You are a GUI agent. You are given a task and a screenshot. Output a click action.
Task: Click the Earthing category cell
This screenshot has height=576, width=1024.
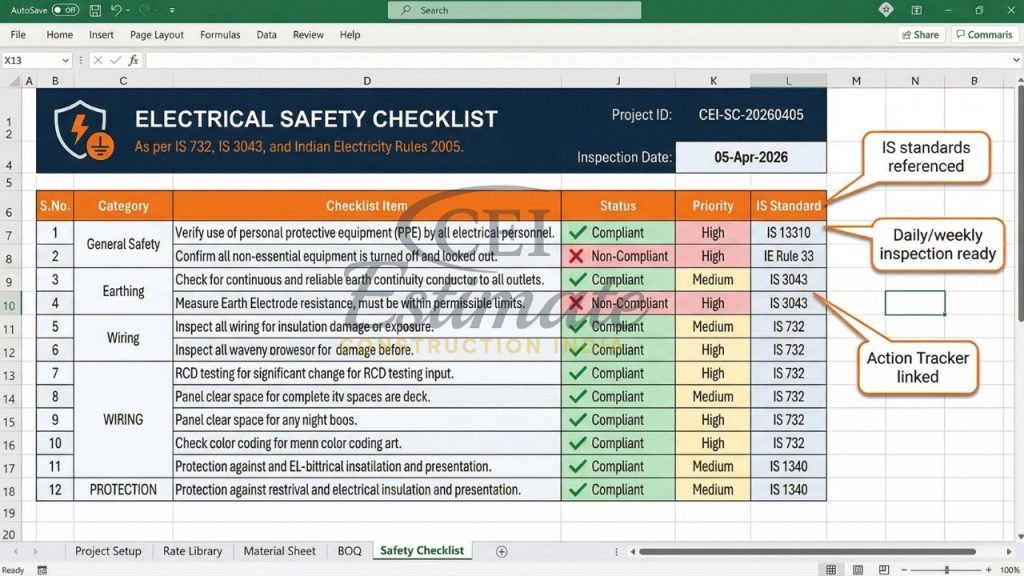click(x=123, y=291)
